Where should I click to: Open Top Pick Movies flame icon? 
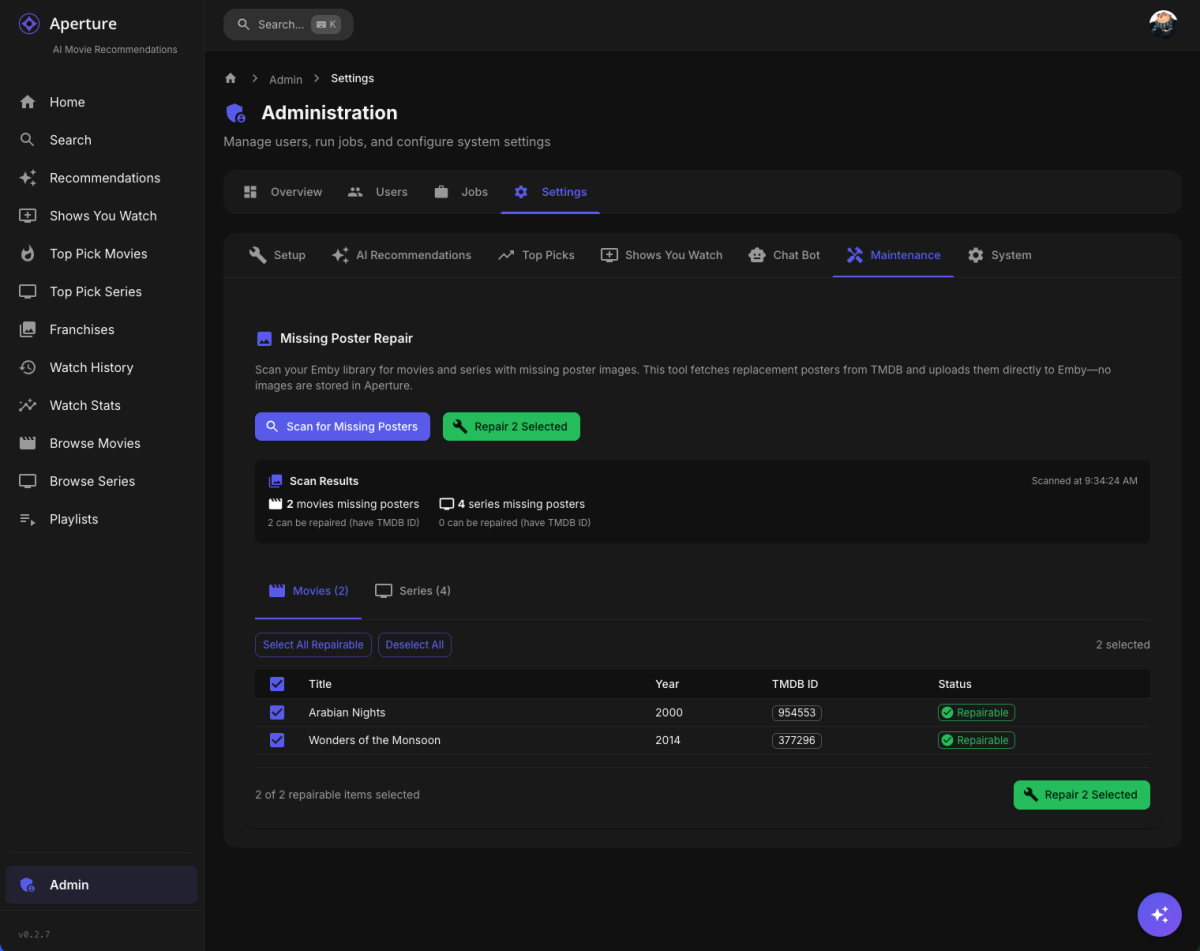point(28,254)
